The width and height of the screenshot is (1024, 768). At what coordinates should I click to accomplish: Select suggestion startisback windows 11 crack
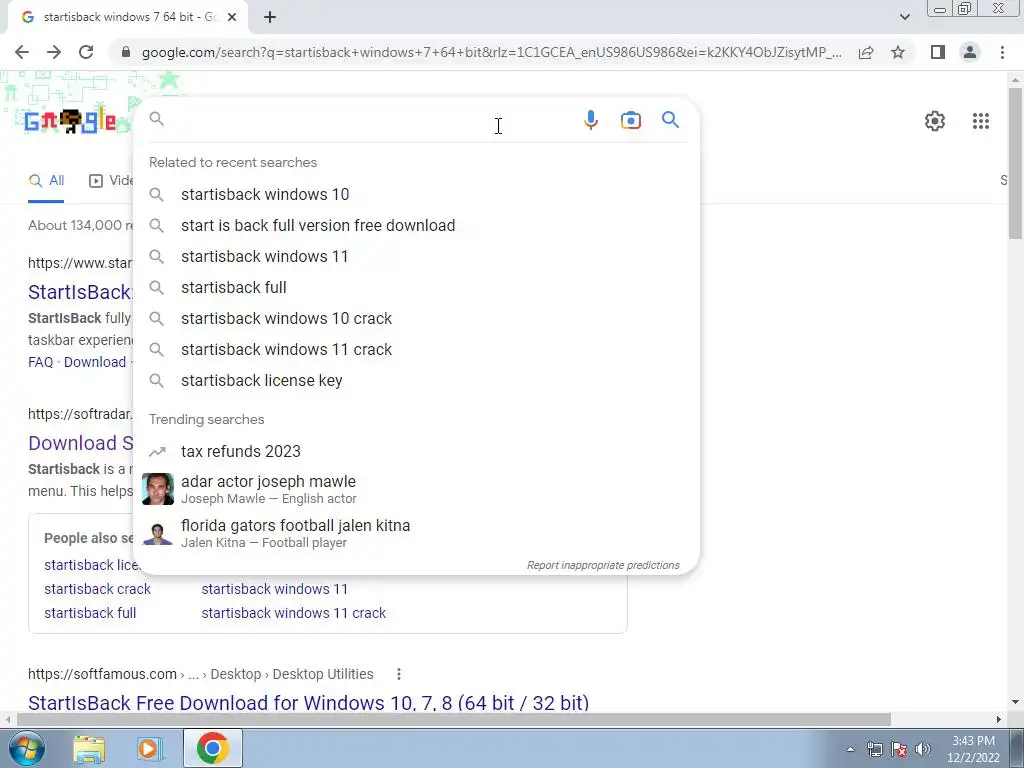(416, 349)
